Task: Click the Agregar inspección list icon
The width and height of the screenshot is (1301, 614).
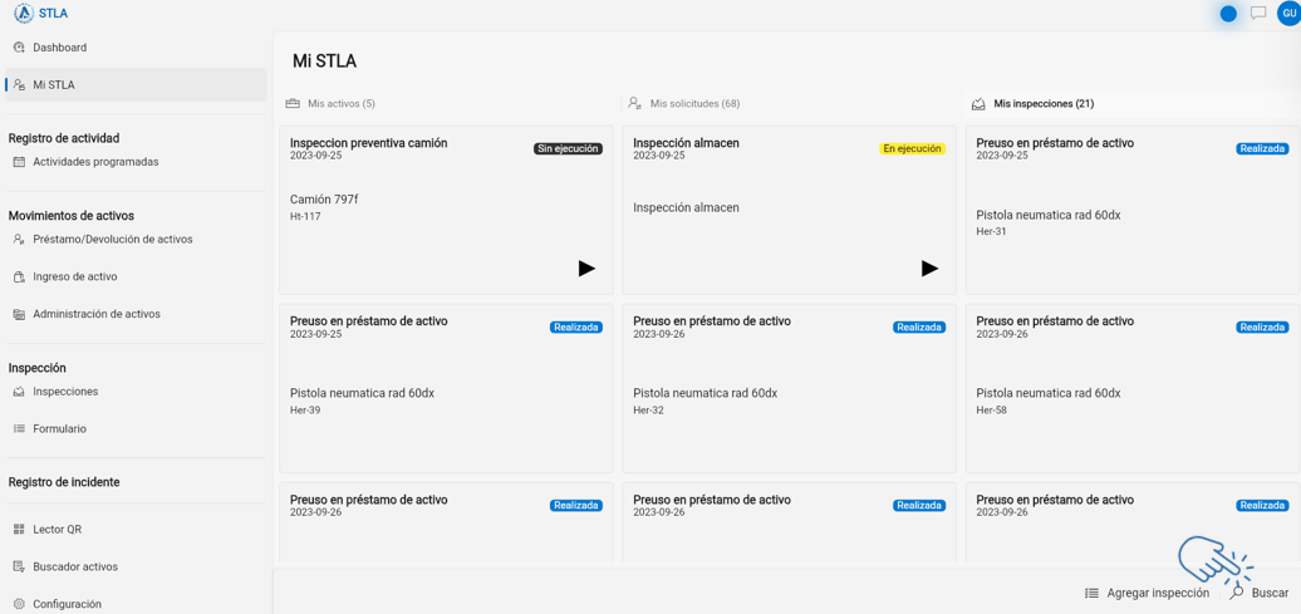Action: (x=1092, y=593)
